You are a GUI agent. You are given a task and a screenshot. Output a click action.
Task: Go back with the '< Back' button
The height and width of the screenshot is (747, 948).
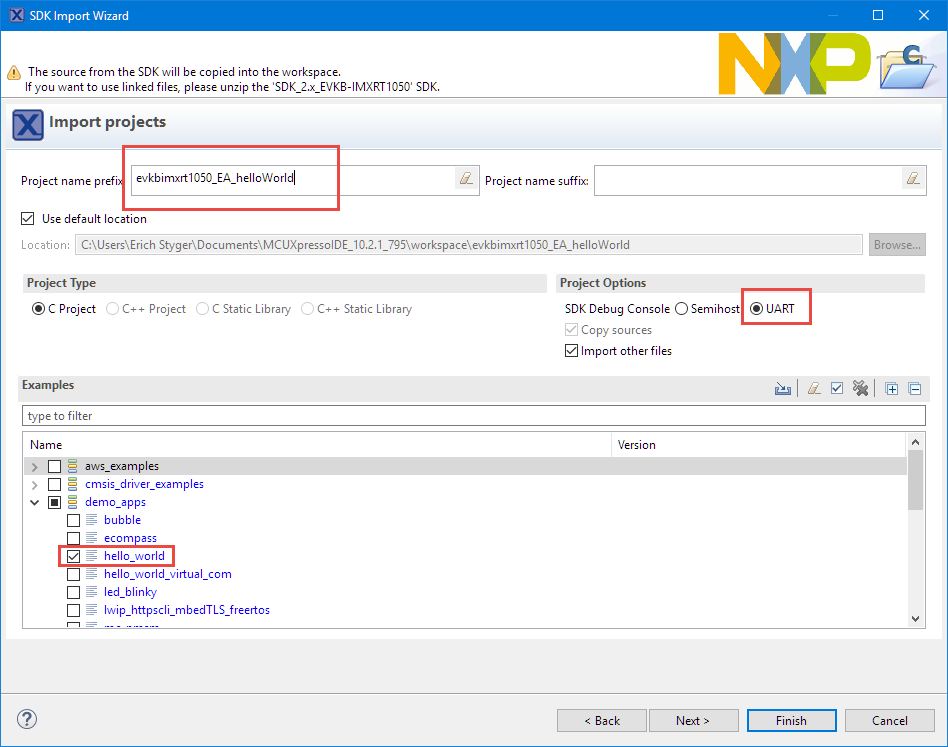[x=602, y=720]
